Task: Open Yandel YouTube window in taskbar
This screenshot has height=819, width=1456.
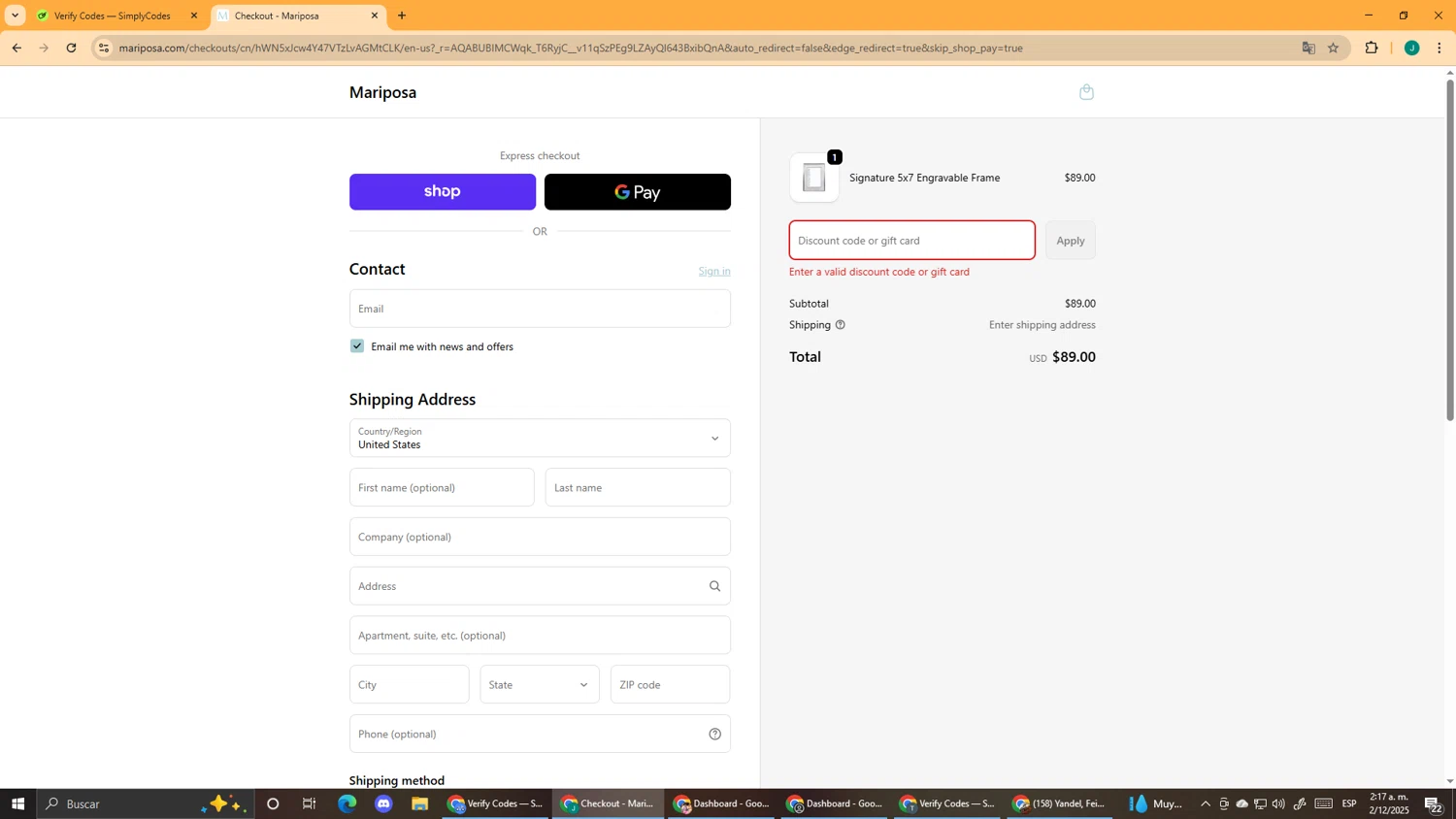Action: coord(1058,803)
